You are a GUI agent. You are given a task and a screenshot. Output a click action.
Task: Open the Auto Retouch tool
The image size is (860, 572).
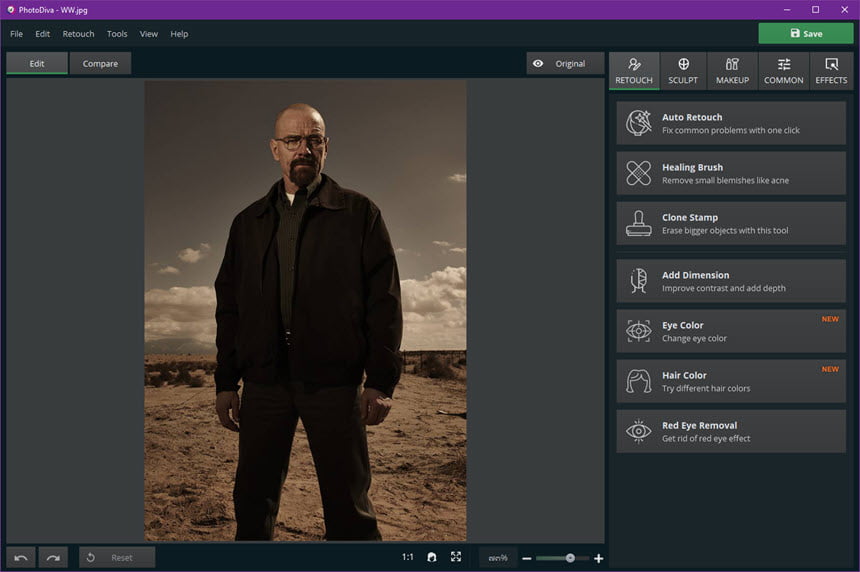[x=731, y=123]
